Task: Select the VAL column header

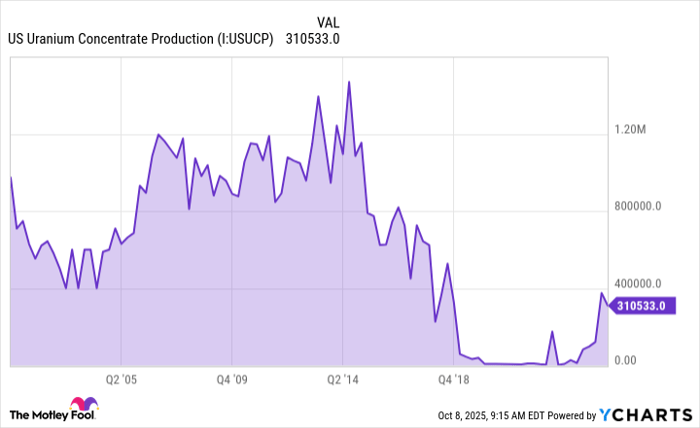Action: point(328,22)
